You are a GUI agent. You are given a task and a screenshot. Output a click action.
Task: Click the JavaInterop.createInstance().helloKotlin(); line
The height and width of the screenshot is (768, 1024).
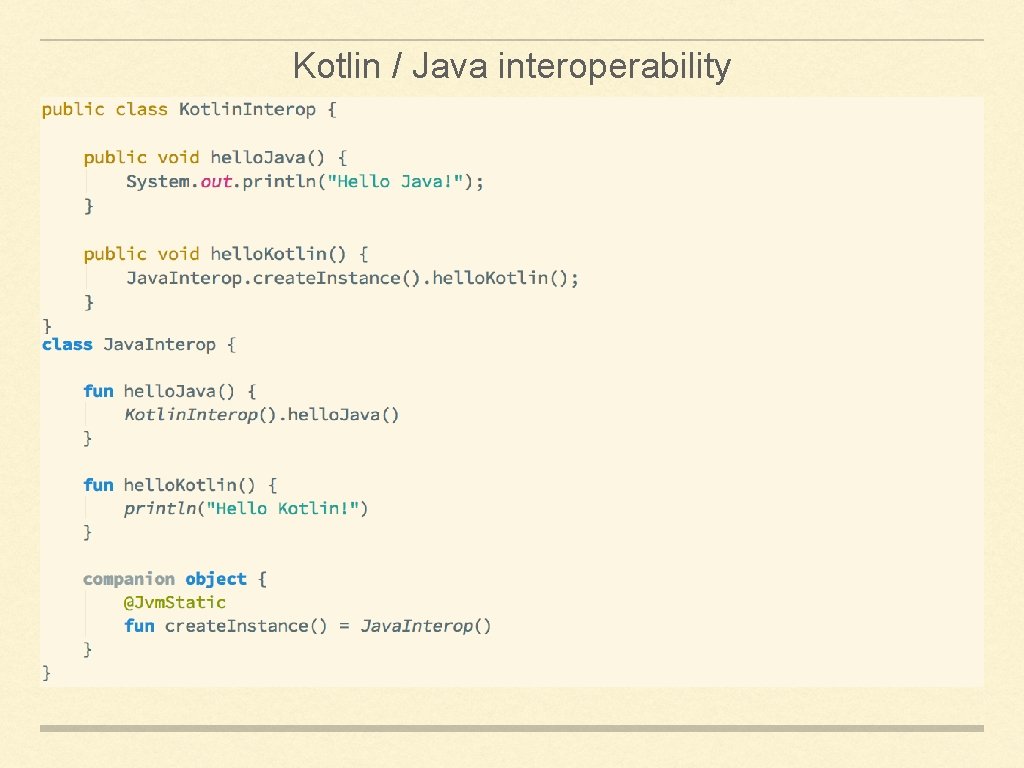[x=353, y=278]
